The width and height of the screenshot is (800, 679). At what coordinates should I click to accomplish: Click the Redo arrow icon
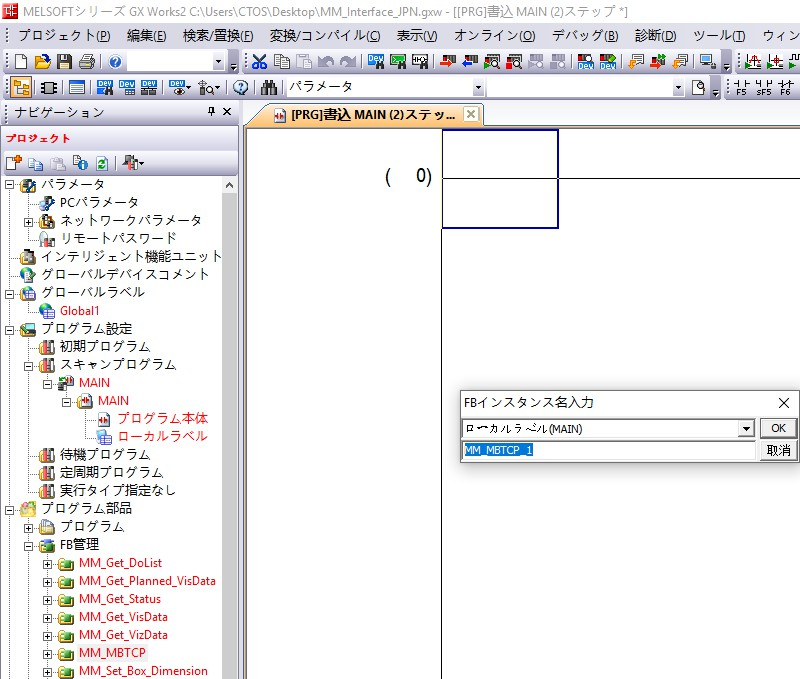coord(348,62)
